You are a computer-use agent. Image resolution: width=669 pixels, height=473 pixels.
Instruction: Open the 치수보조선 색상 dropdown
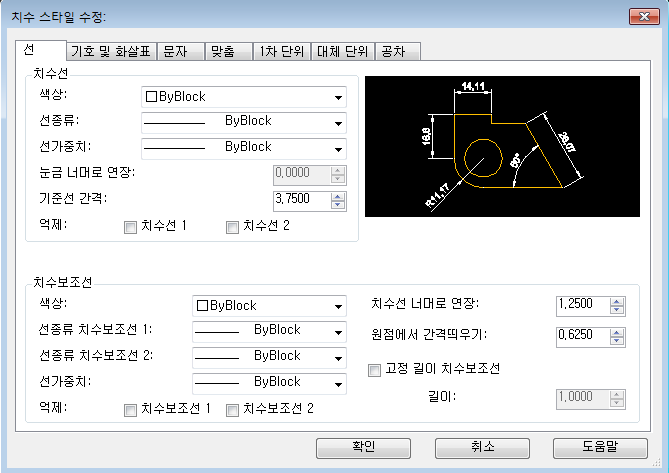(269, 306)
